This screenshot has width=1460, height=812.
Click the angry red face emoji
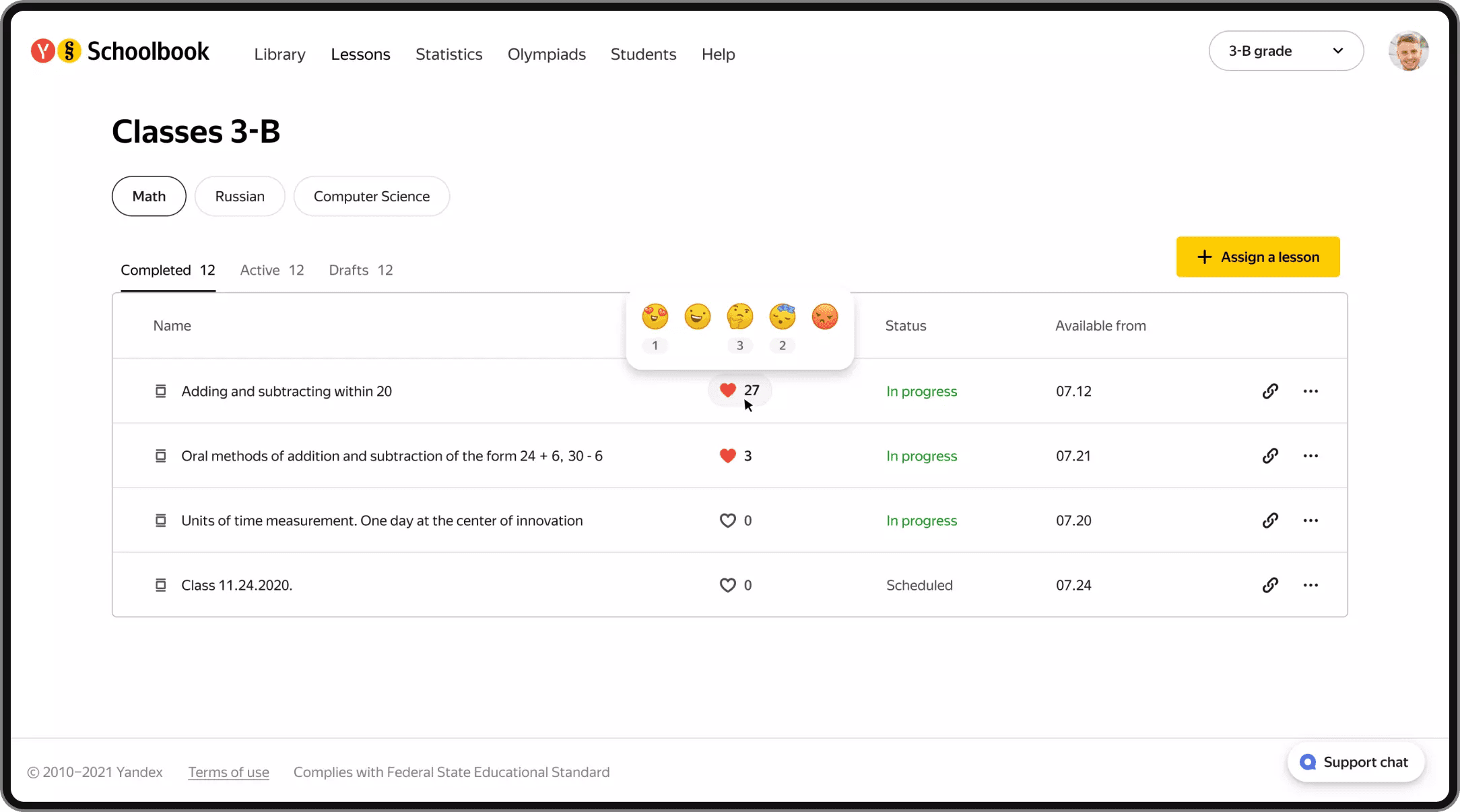pyautogui.click(x=824, y=316)
